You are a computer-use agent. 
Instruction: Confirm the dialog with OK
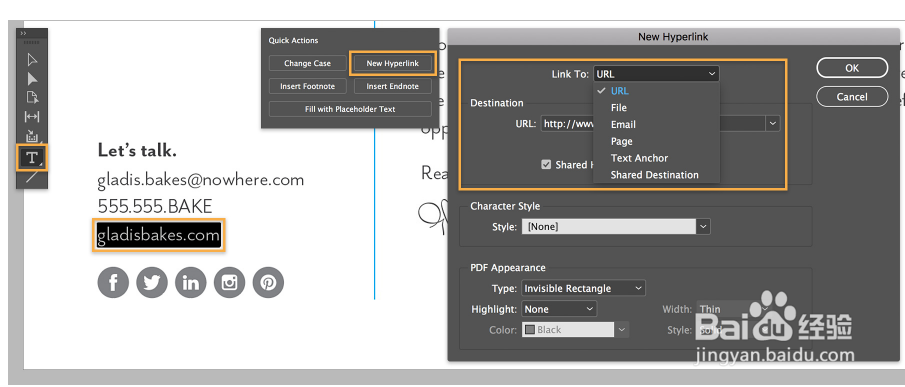852,67
